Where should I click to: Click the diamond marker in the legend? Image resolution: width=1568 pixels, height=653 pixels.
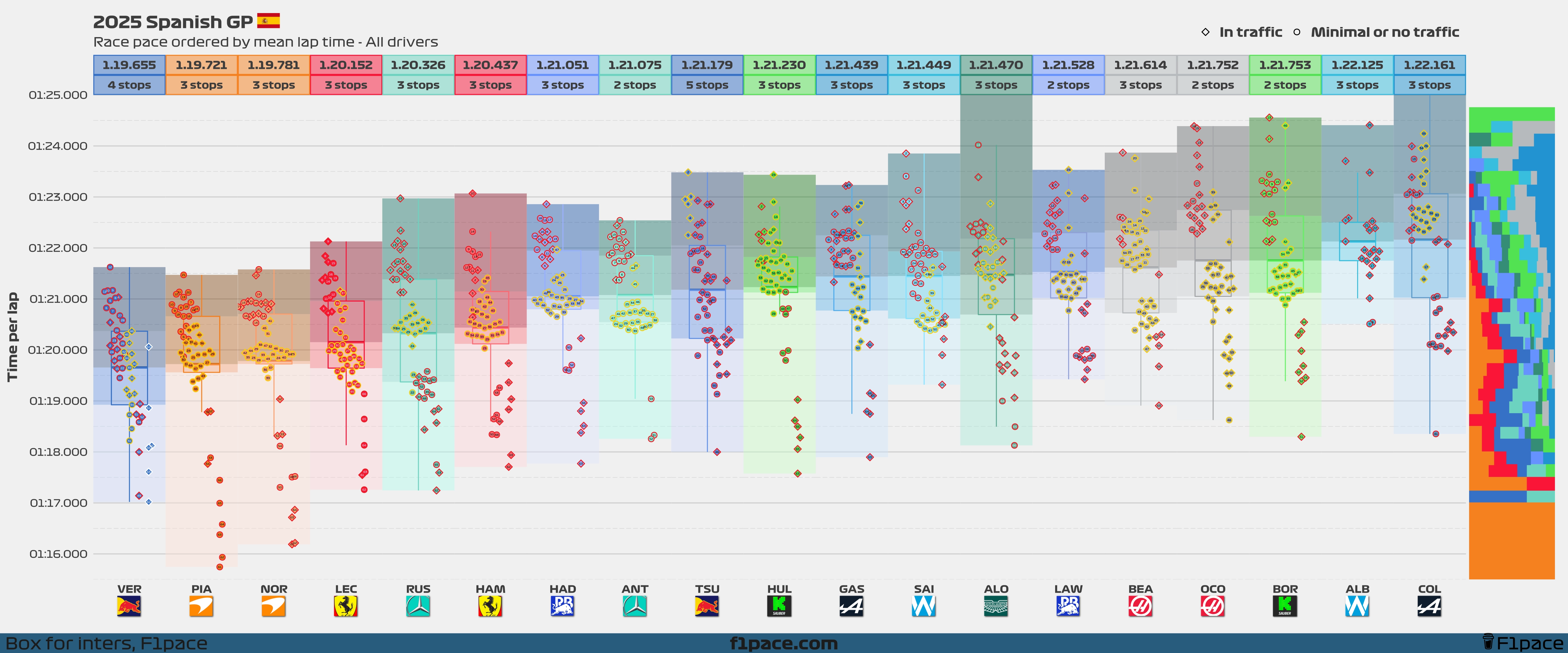click(1205, 32)
